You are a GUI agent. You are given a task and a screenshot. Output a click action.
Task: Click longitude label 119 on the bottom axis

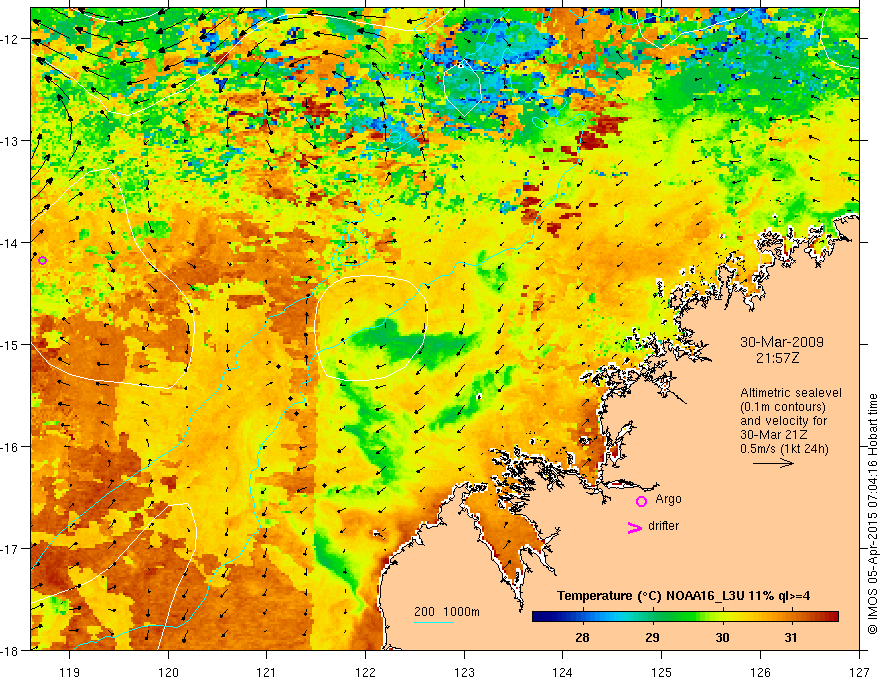coord(70,672)
